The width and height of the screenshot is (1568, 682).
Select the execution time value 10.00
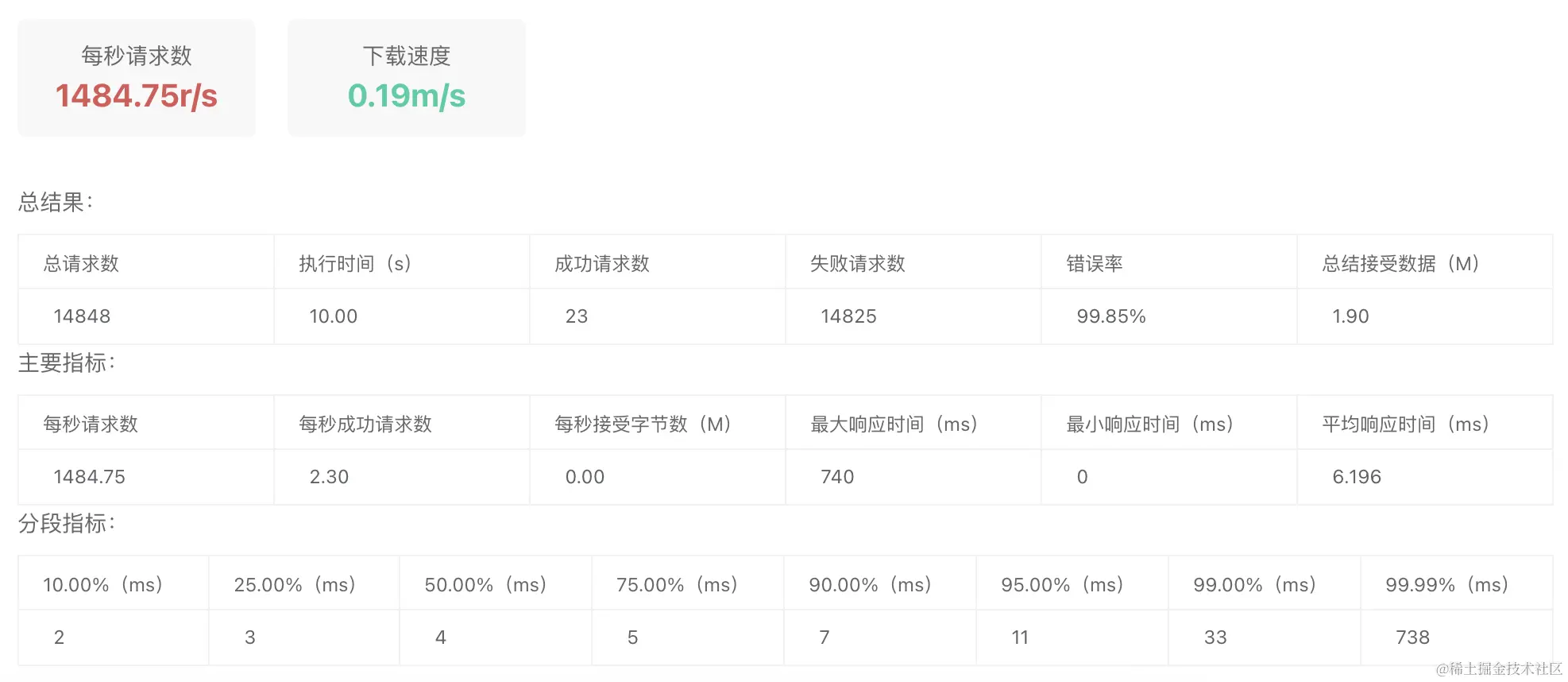click(x=334, y=316)
